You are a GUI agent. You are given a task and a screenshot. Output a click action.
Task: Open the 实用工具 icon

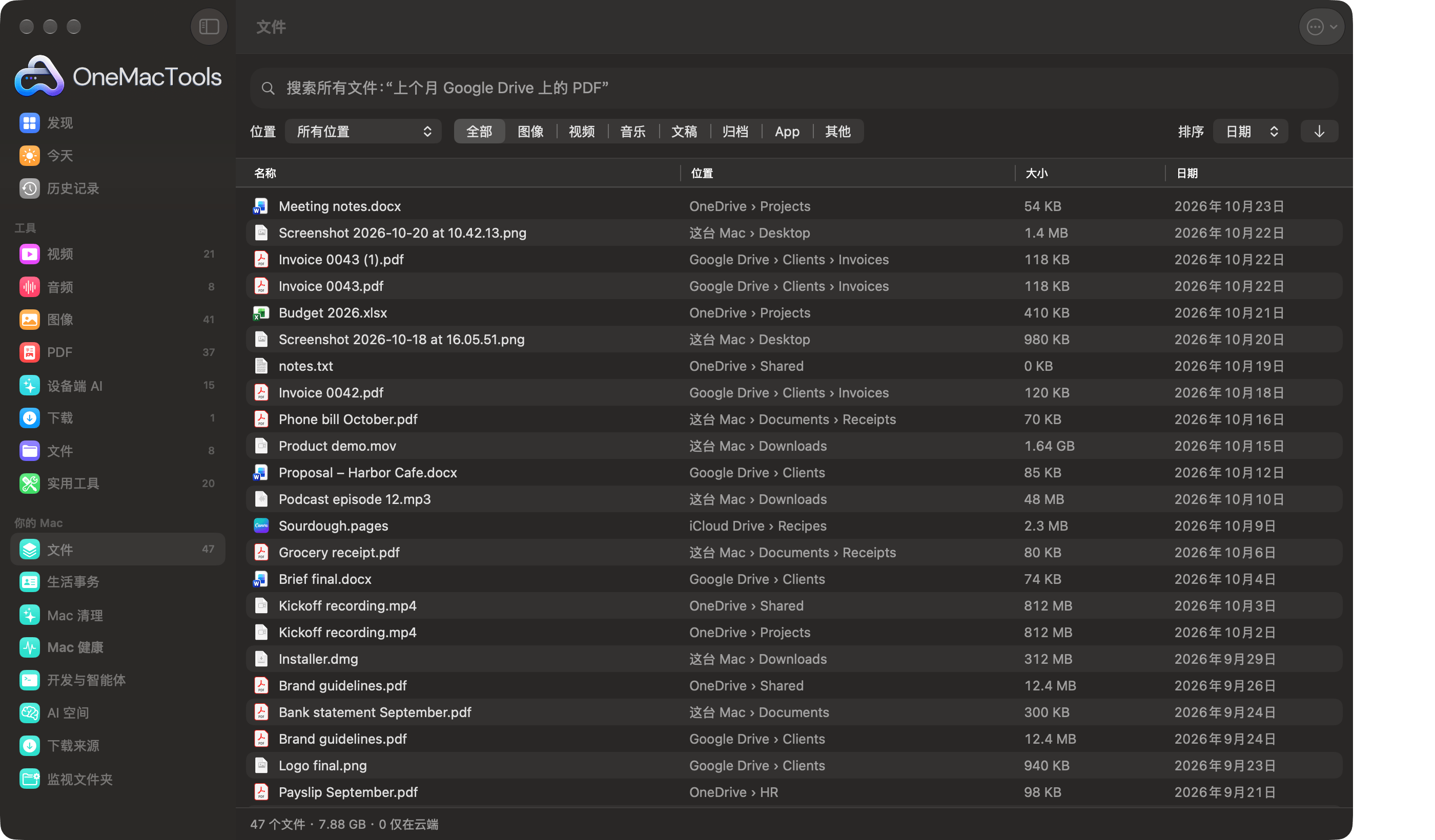point(30,483)
